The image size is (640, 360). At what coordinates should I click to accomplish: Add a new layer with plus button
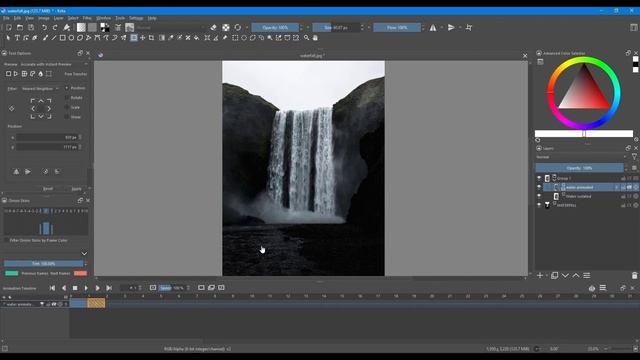coord(540,276)
